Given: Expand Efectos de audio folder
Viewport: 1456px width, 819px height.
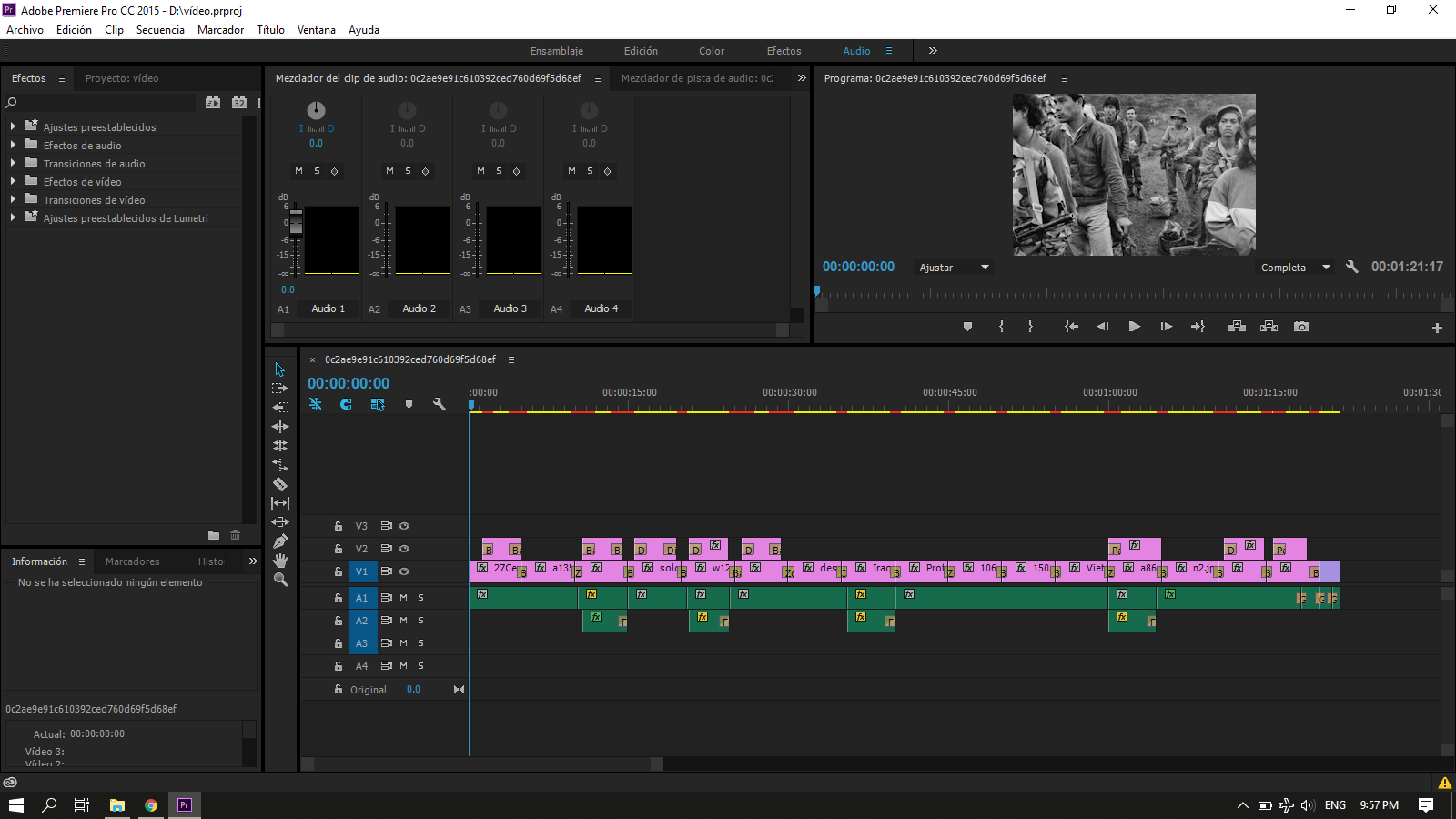Looking at the screenshot, I should 13,145.
